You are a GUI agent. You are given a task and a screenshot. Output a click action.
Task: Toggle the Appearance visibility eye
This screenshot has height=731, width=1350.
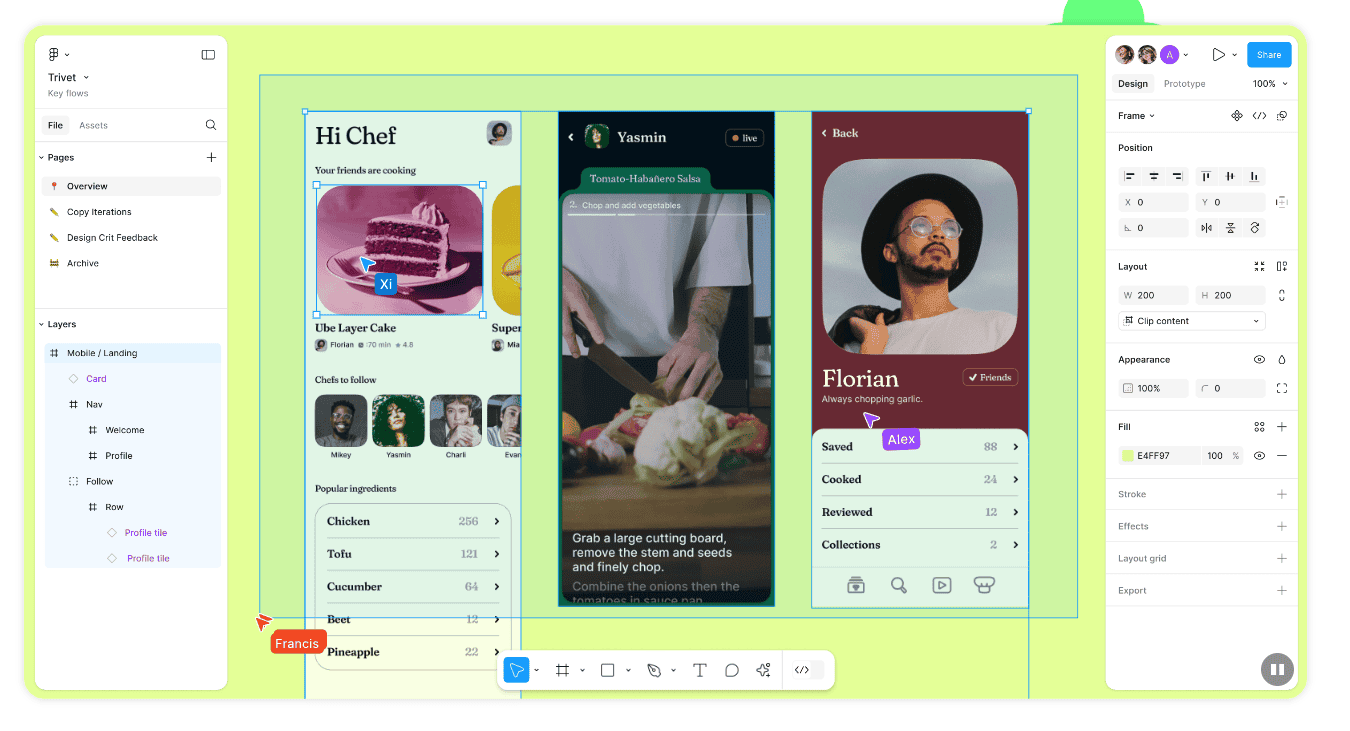coord(1259,359)
